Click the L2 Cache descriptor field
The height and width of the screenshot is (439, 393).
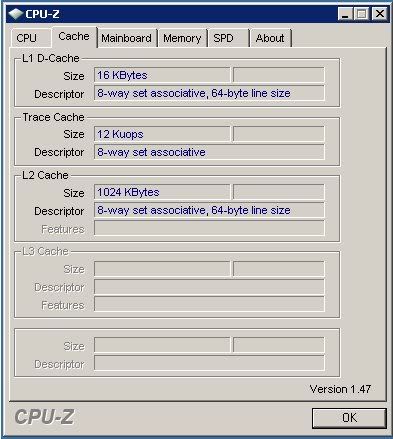pos(209,210)
